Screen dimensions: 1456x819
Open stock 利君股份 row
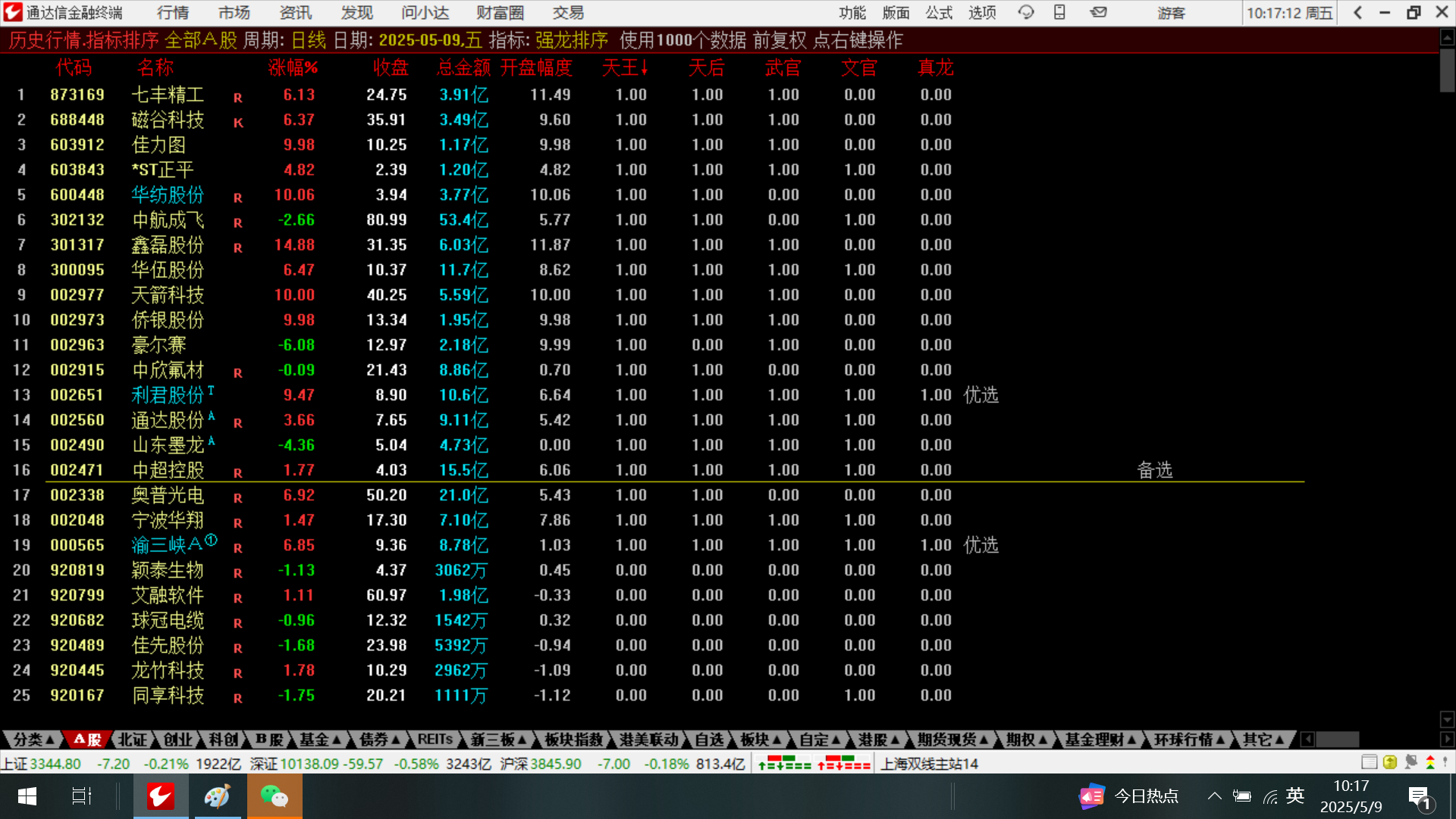click(168, 395)
